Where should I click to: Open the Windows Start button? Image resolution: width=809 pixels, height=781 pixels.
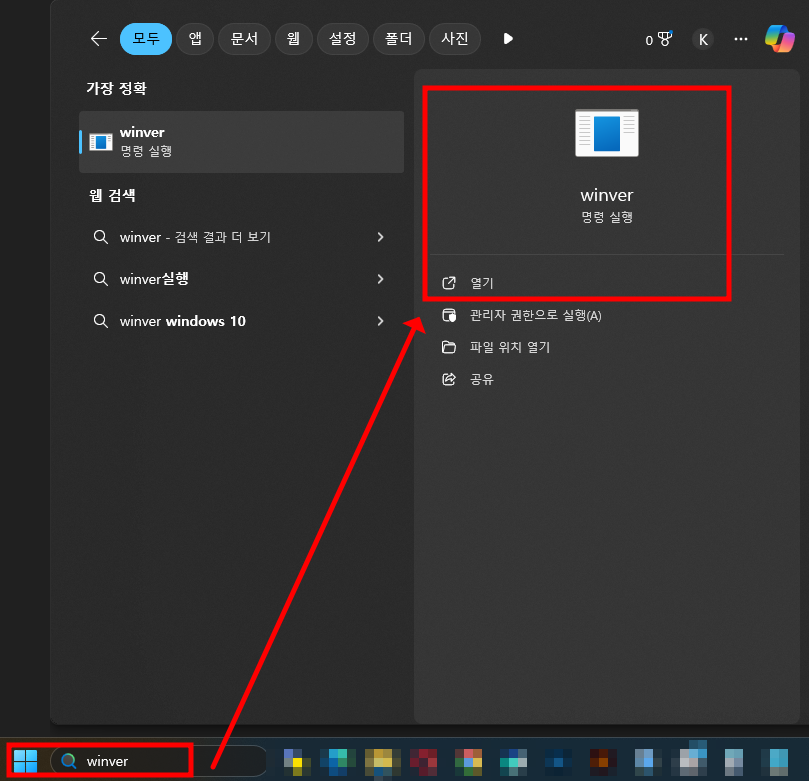pyautogui.click(x=25, y=761)
